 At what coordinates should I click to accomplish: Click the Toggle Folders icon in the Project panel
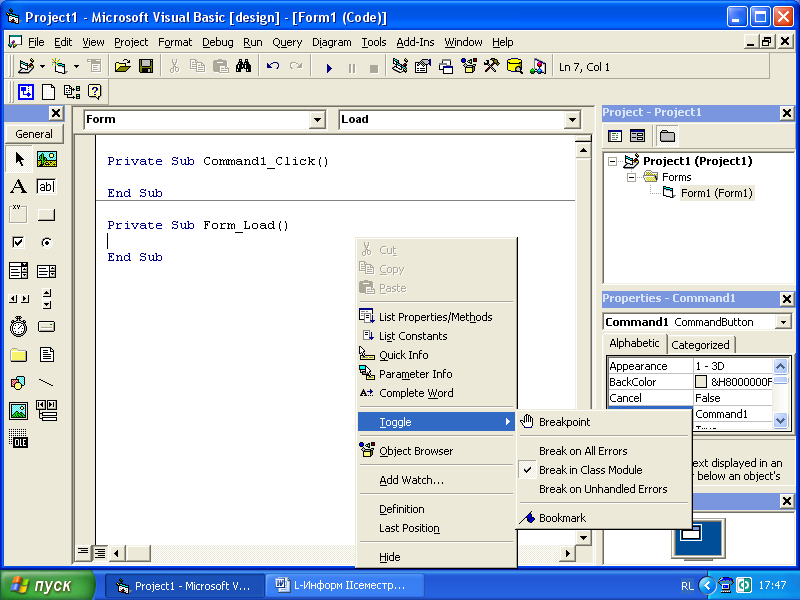(667, 136)
